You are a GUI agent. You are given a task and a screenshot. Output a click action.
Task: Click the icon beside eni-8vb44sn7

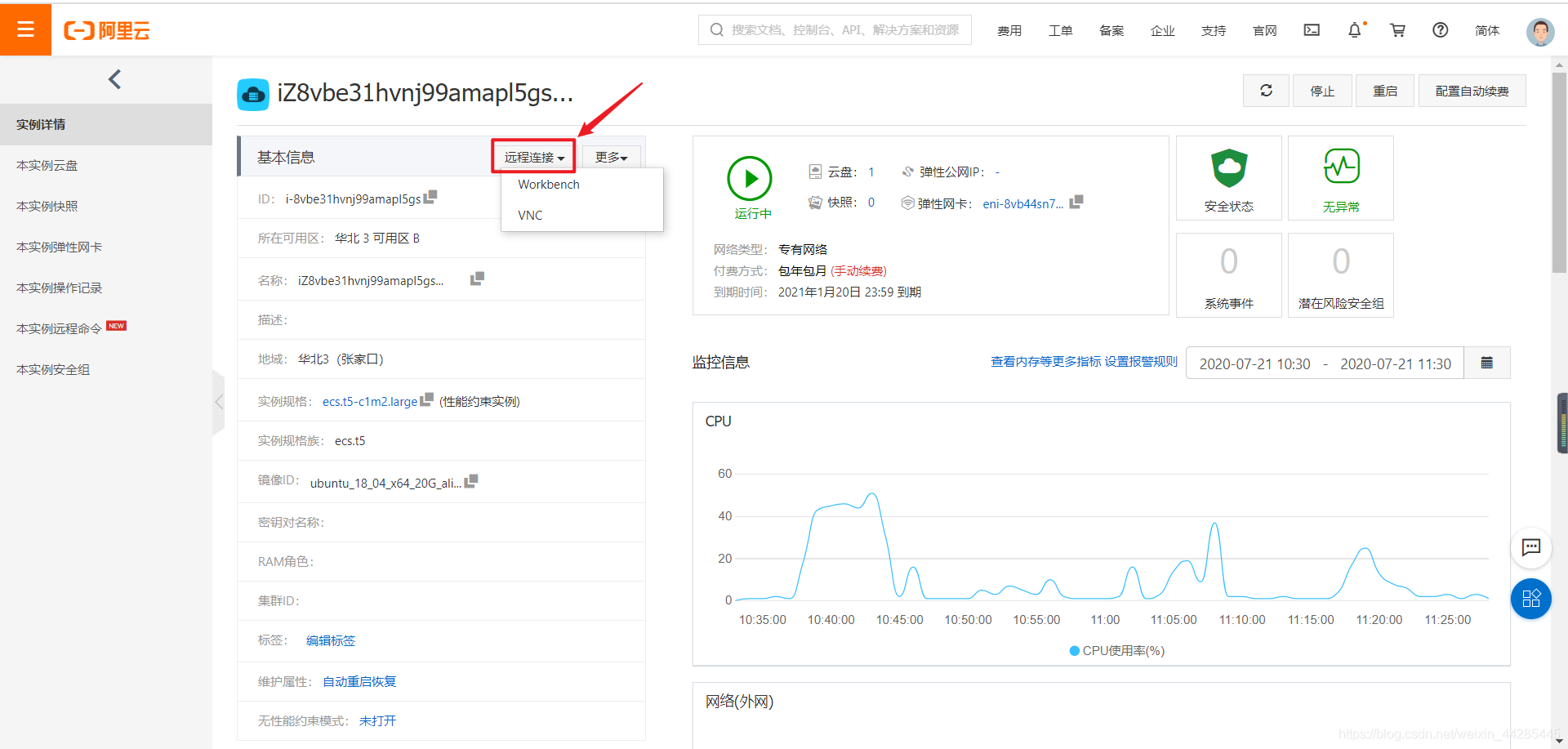1076,202
